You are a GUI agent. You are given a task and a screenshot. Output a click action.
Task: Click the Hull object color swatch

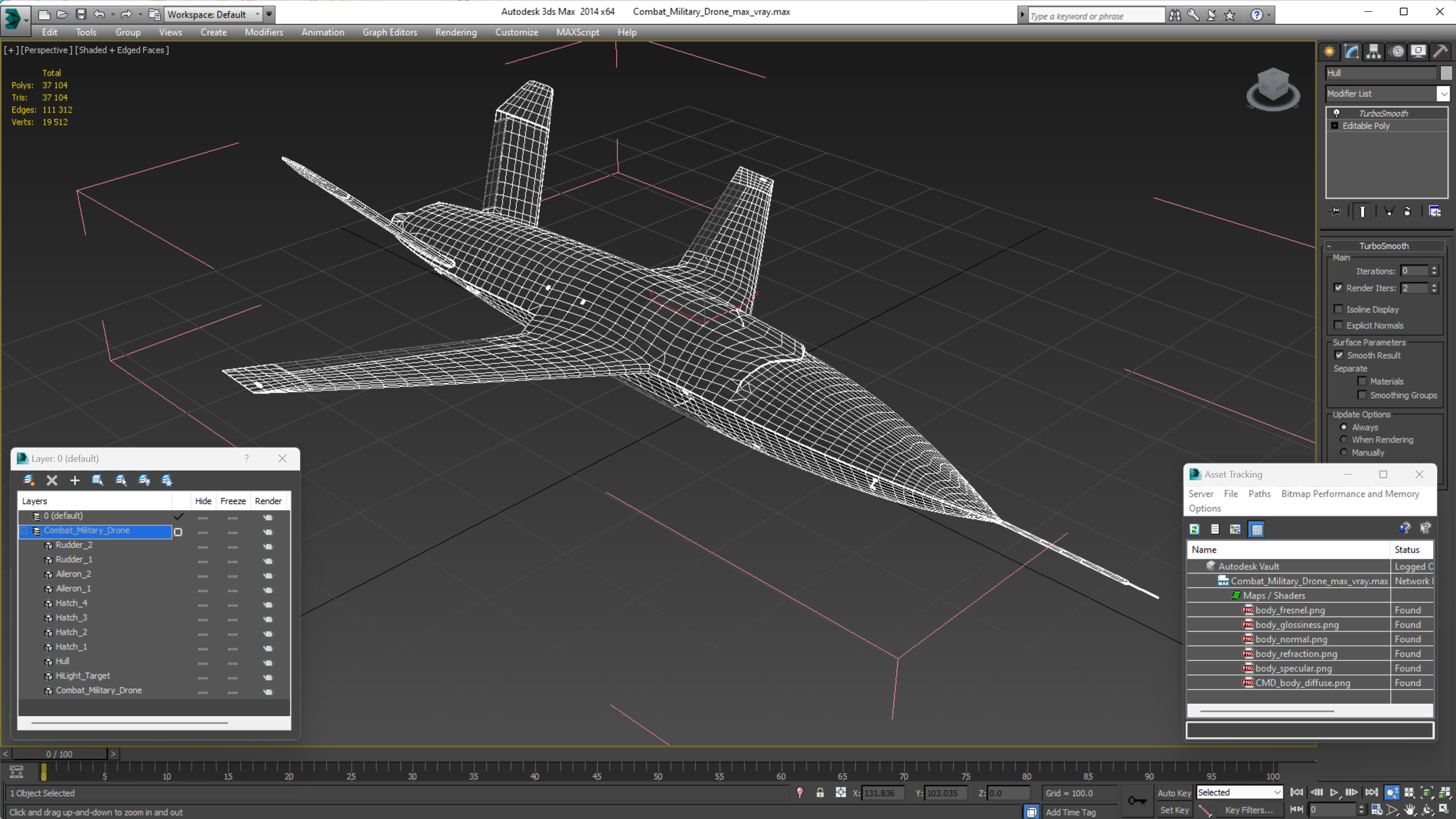1445,73
